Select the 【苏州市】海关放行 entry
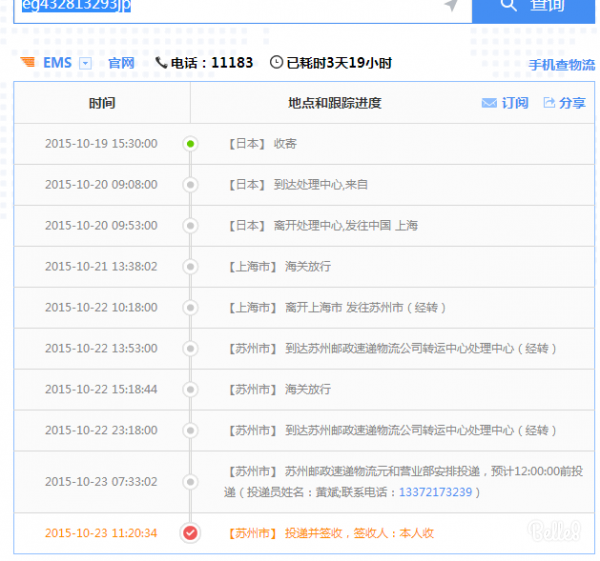 [x=280, y=389]
